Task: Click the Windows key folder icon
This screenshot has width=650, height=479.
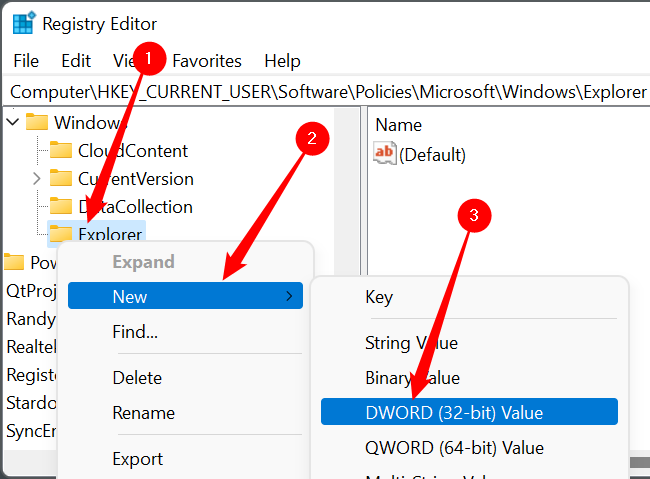Action: pyautogui.click(x=37, y=123)
